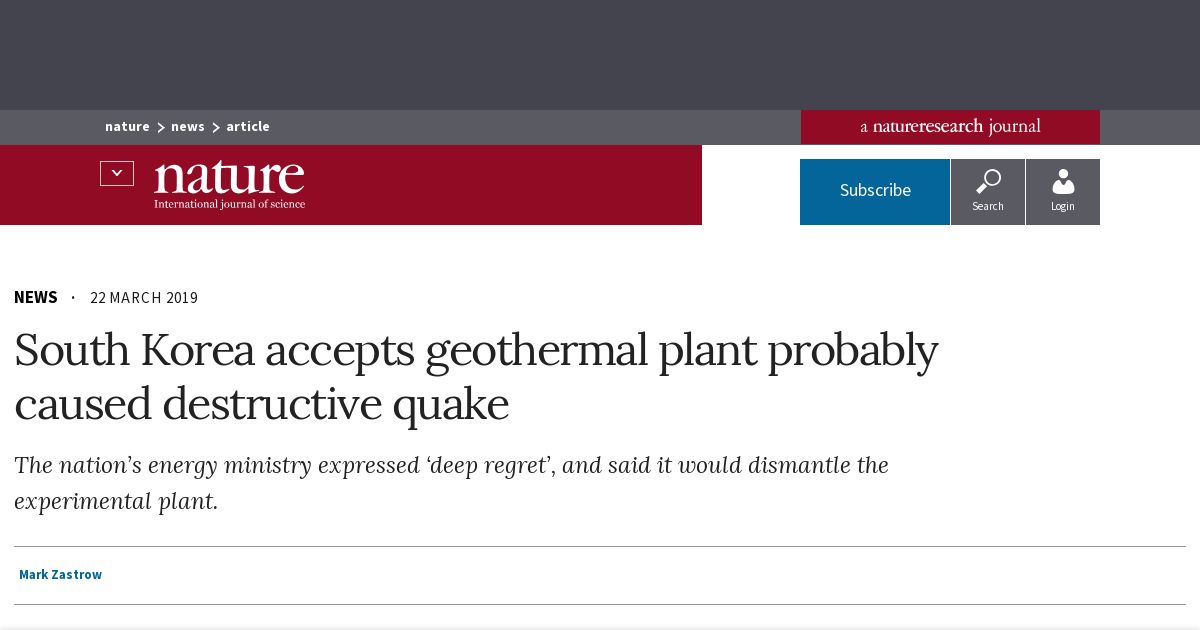1200x630 pixels.
Task: Click the dark gray banner area at top
Action: click(600, 55)
